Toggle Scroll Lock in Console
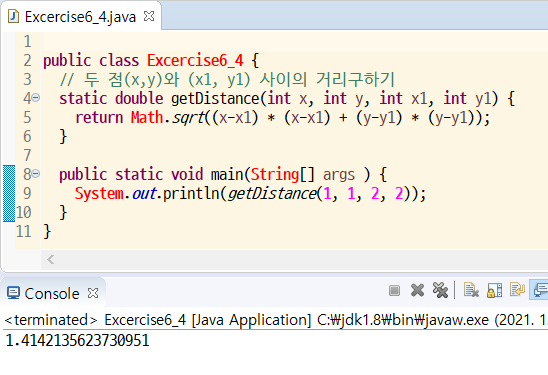This screenshot has height=375, width=548. click(x=495, y=290)
